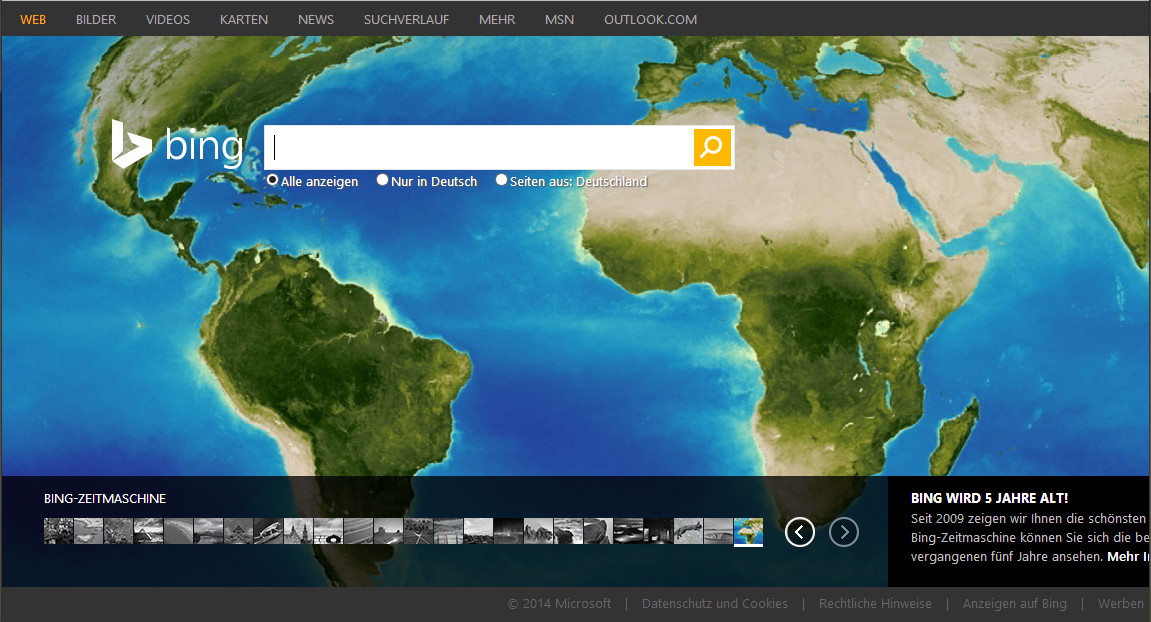Open the boat thumbnail in Bing-Zeitmaschine
1151x622 pixels.
point(269,531)
